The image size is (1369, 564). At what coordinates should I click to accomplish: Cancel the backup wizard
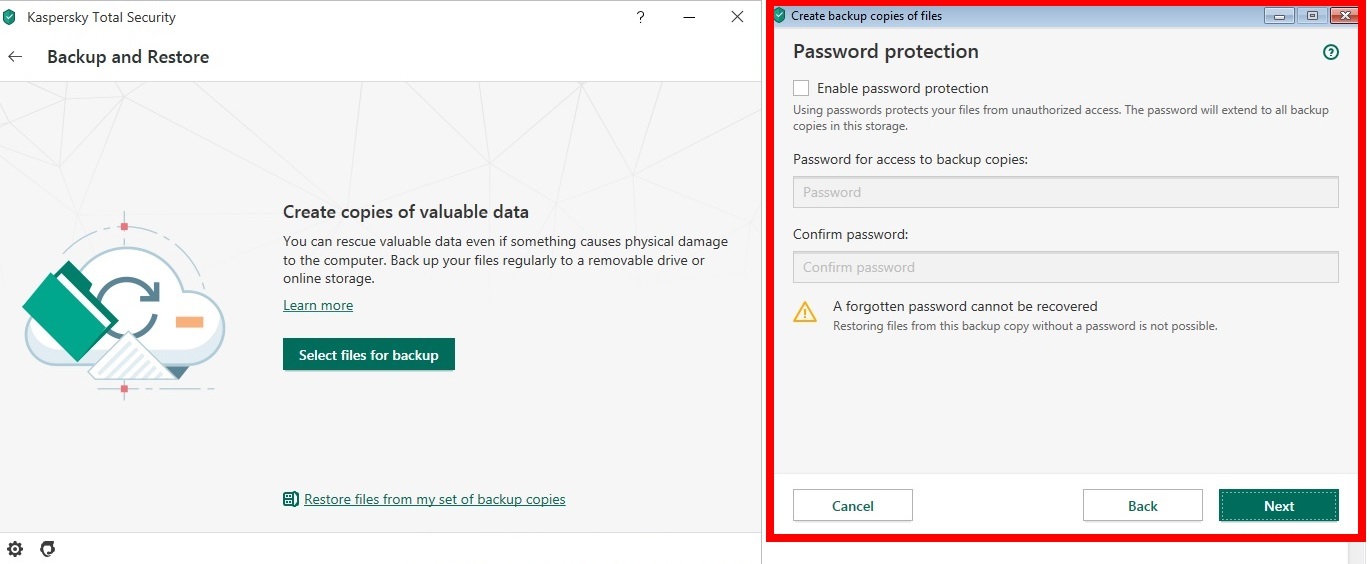point(852,506)
